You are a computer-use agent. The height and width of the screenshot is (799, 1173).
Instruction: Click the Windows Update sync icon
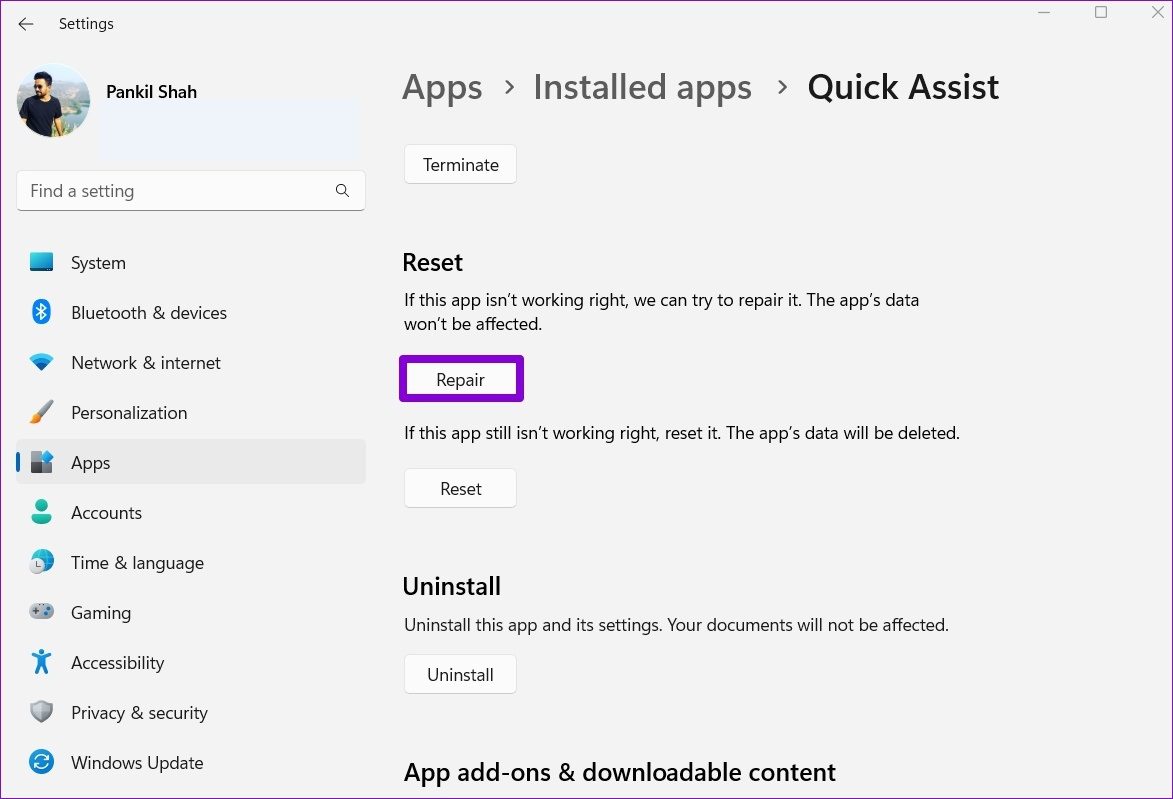[x=41, y=762]
